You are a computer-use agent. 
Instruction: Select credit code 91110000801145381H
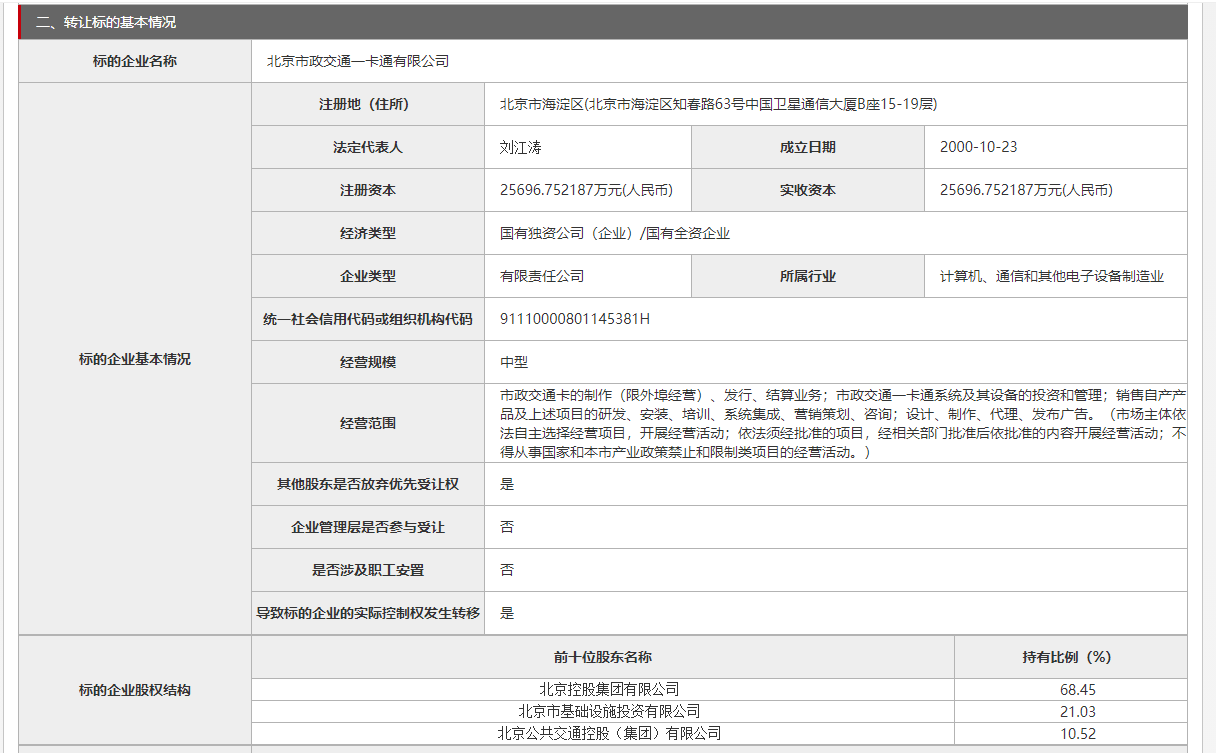(575, 319)
